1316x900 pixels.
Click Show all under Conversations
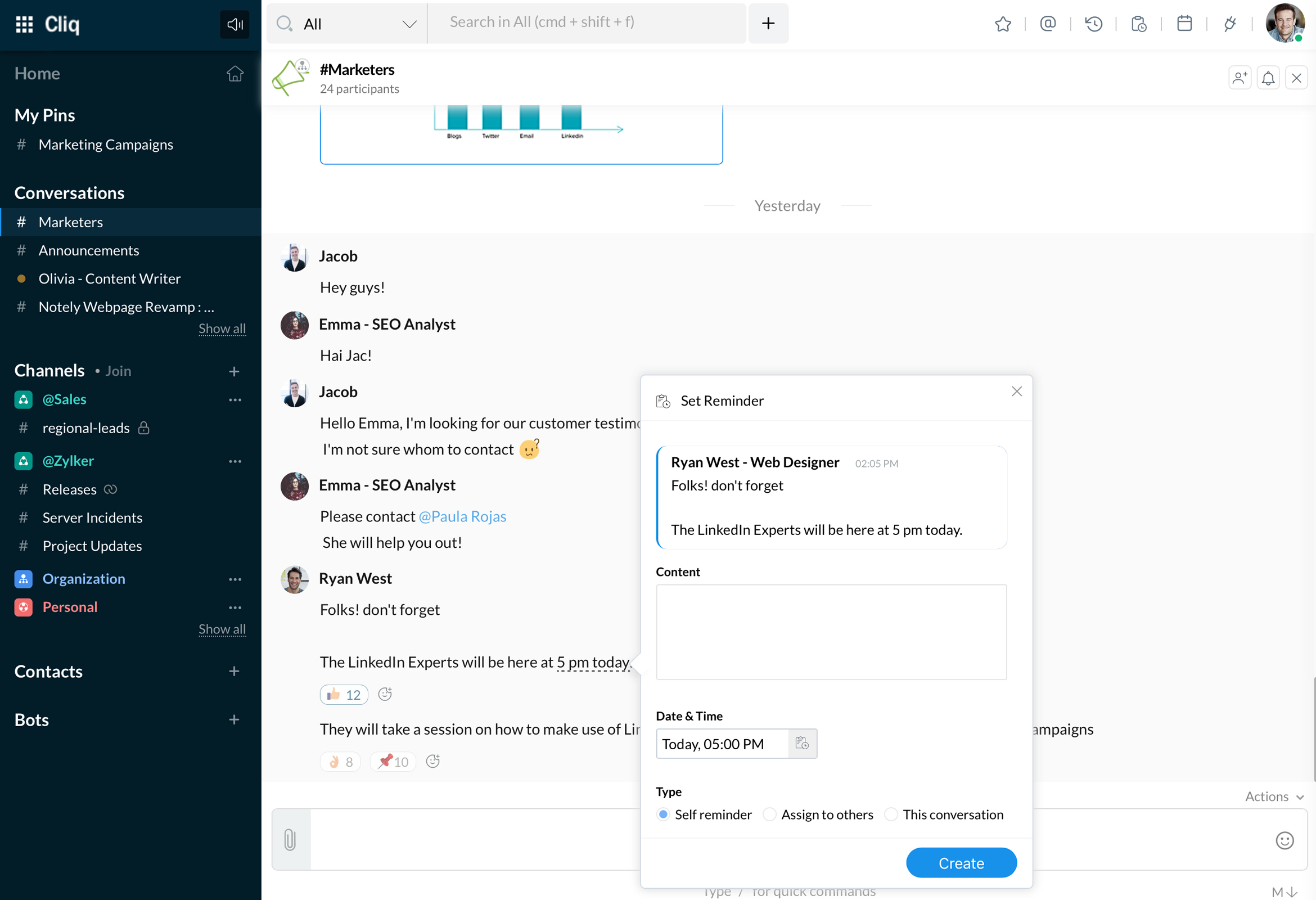point(222,328)
